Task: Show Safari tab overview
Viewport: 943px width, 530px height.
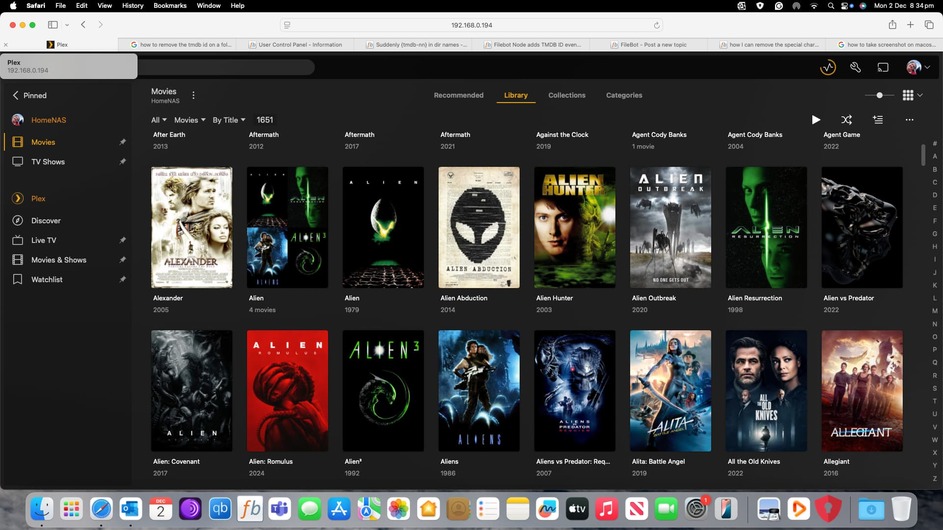Action: pyautogui.click(x=929, y=25)
